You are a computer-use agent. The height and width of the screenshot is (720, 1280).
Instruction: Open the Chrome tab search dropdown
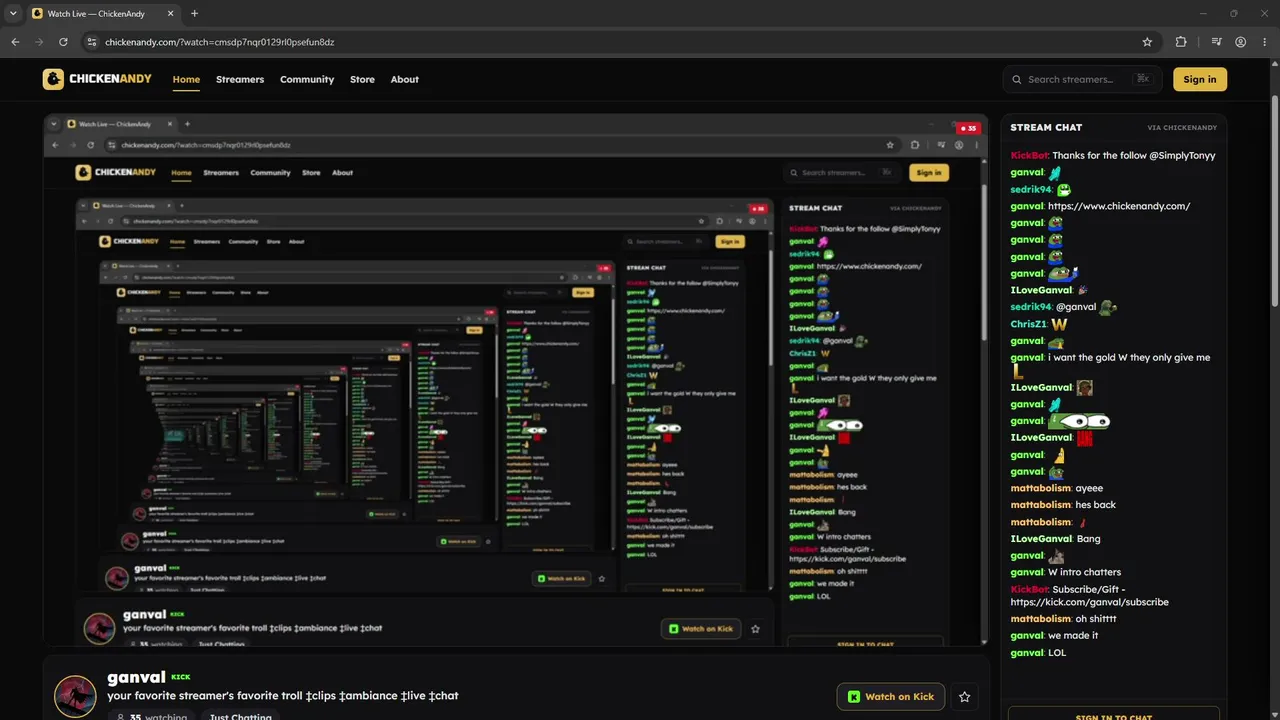[13, 14]
